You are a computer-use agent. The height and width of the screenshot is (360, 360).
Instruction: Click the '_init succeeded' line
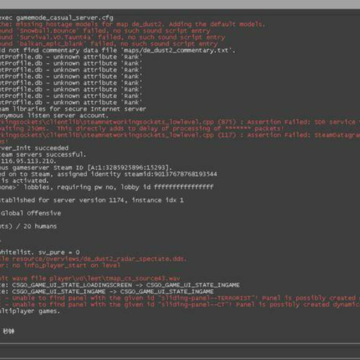click(x=34, y=148)
